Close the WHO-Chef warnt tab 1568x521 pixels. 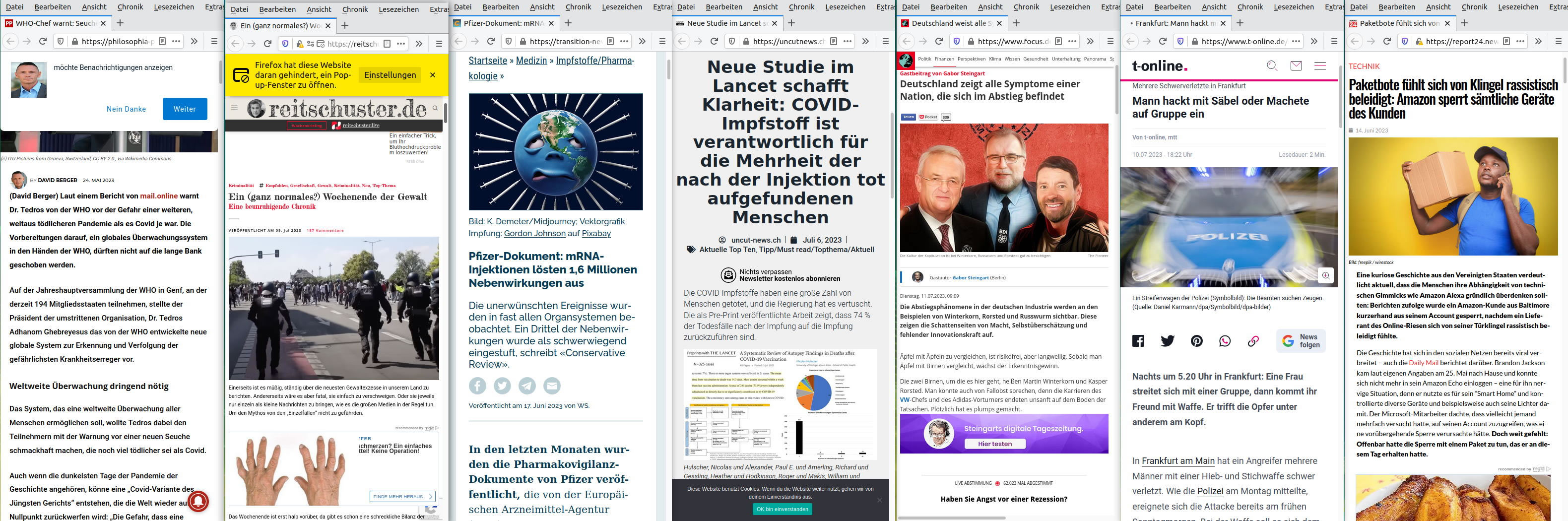pos(103,23)
